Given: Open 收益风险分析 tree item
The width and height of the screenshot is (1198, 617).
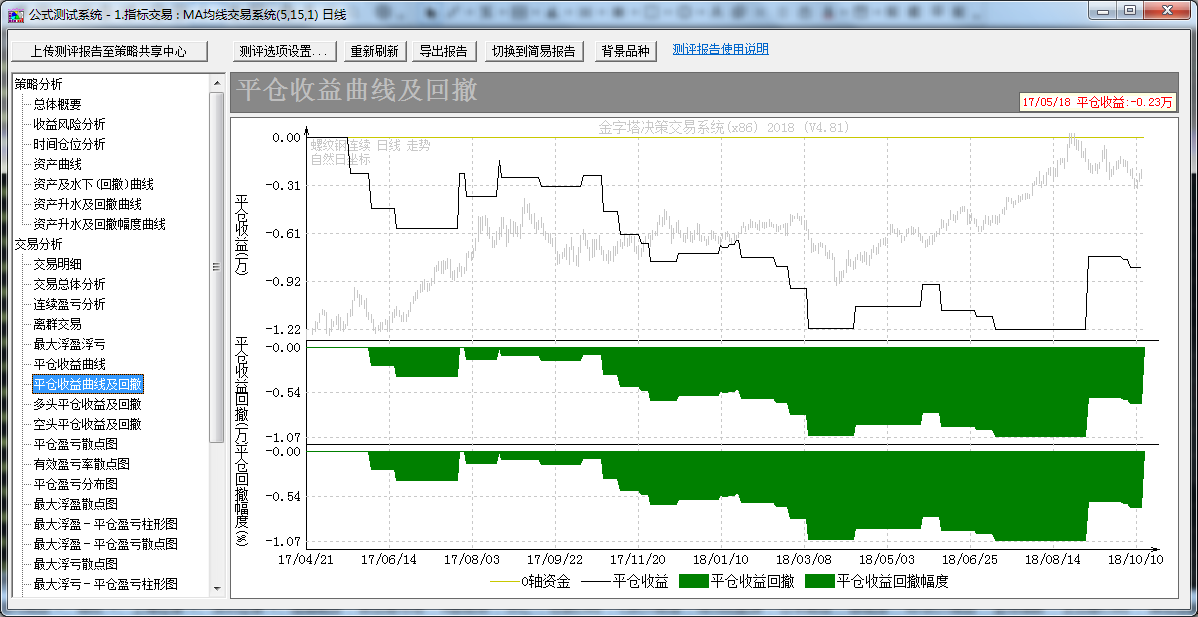Looking at the screenshot, I should (69, 124).
